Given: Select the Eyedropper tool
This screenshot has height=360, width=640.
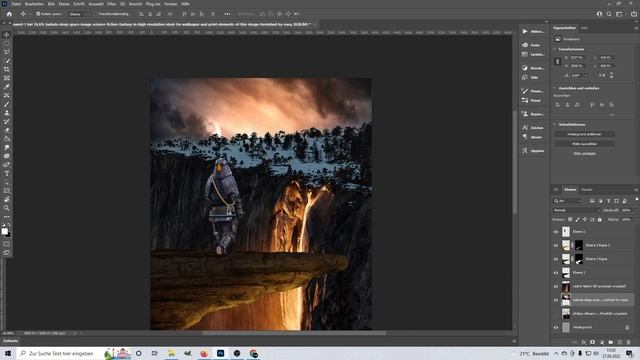Looking at the screenshot, I should click(x=7, y=87).
